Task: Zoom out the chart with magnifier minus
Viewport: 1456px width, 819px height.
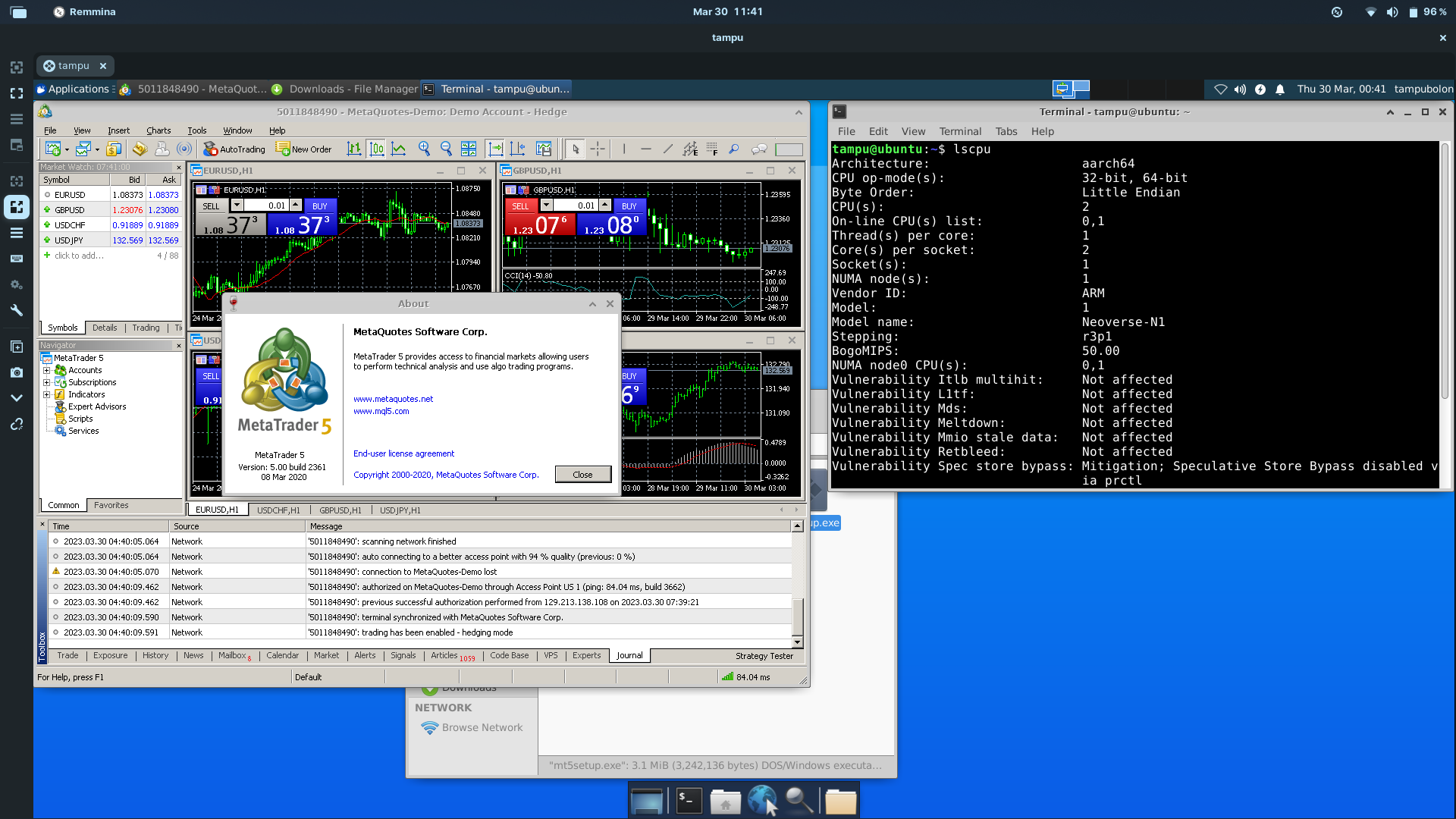Action: pyautogui.click(x=446, y=149)
